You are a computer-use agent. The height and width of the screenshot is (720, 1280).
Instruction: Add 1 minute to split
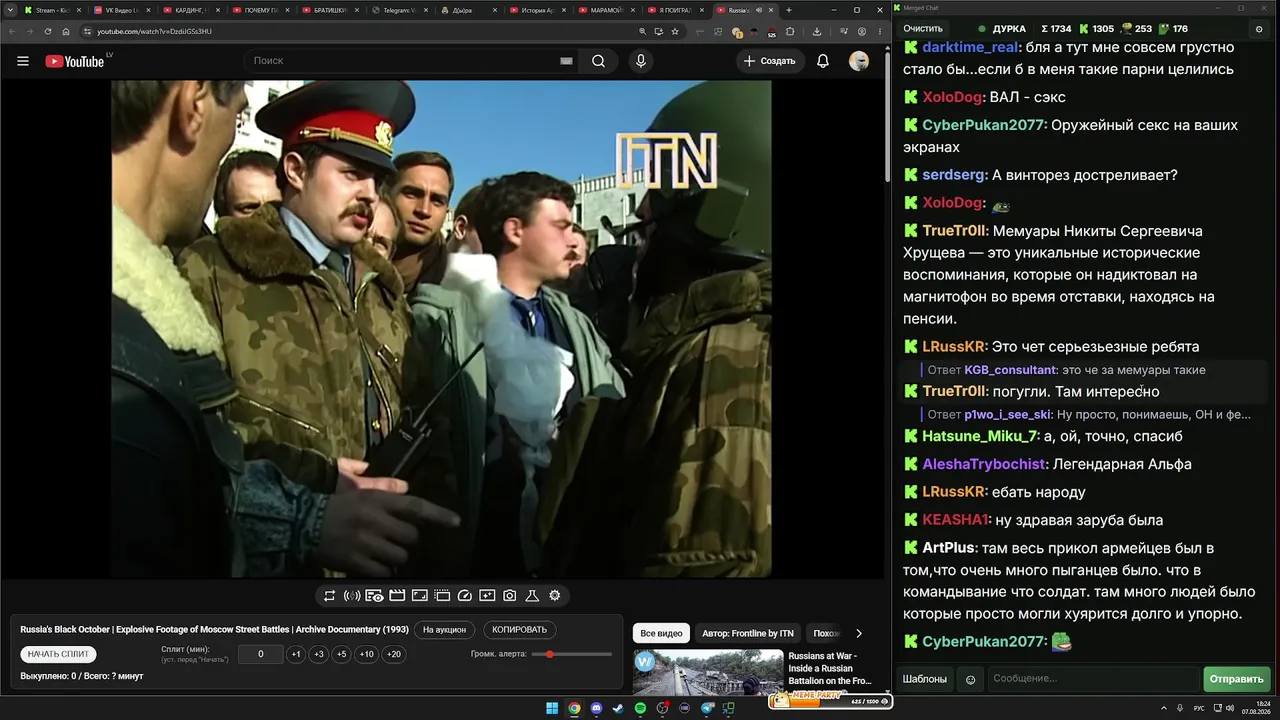(296, 654)
